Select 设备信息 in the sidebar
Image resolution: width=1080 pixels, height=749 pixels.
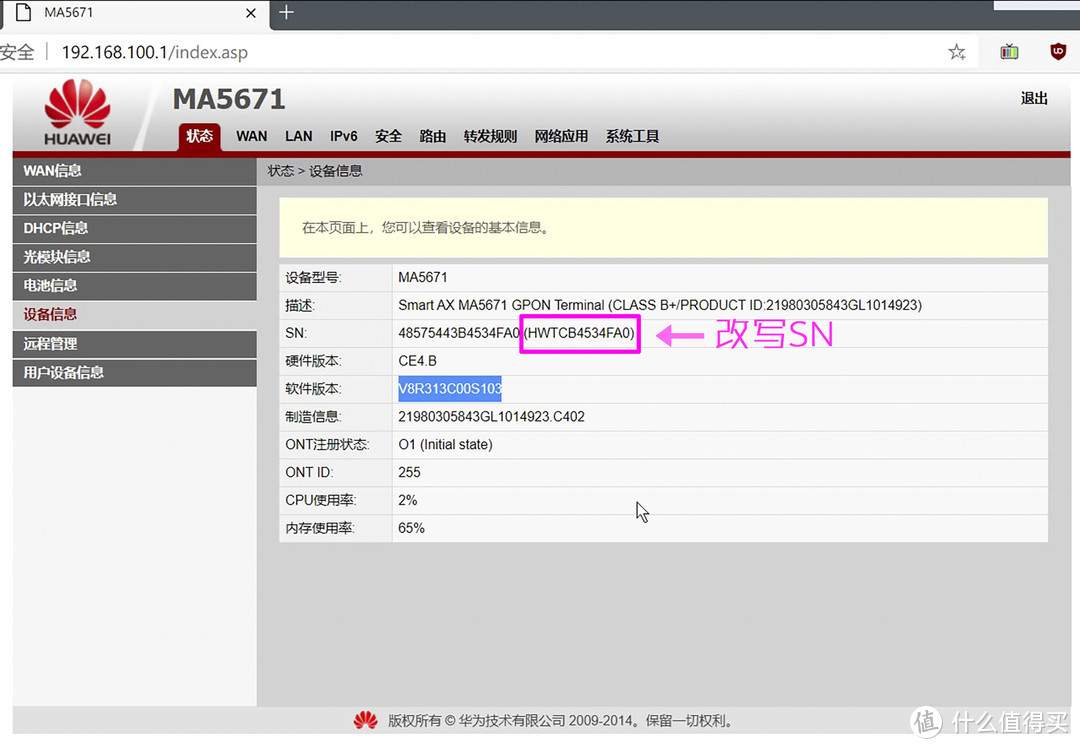click(134, 314)
